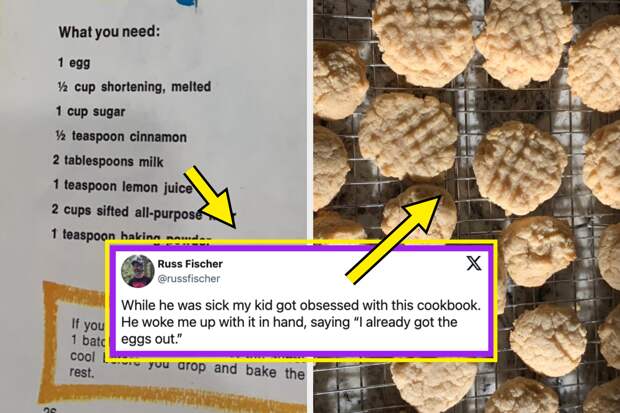Click the orange crayon-bordered tip box
This screenshot has width=620, height=413.
coord(172,345)
